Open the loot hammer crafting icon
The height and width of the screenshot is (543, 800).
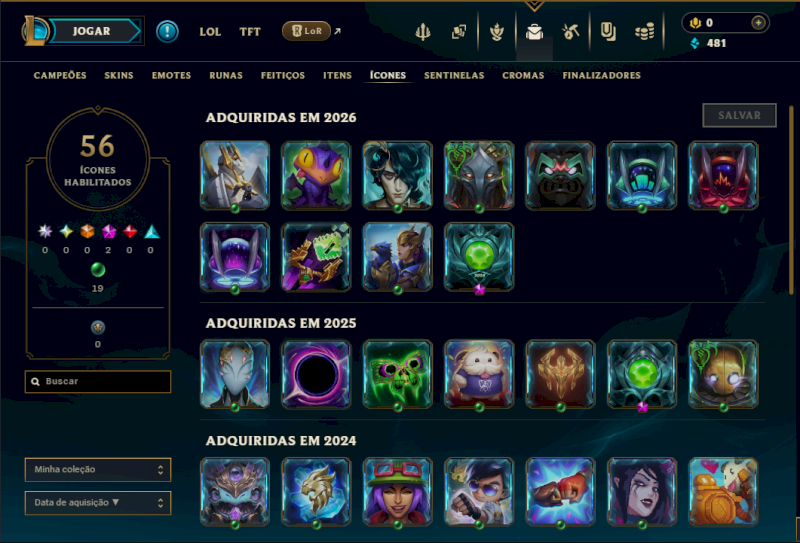pos(570,32)
